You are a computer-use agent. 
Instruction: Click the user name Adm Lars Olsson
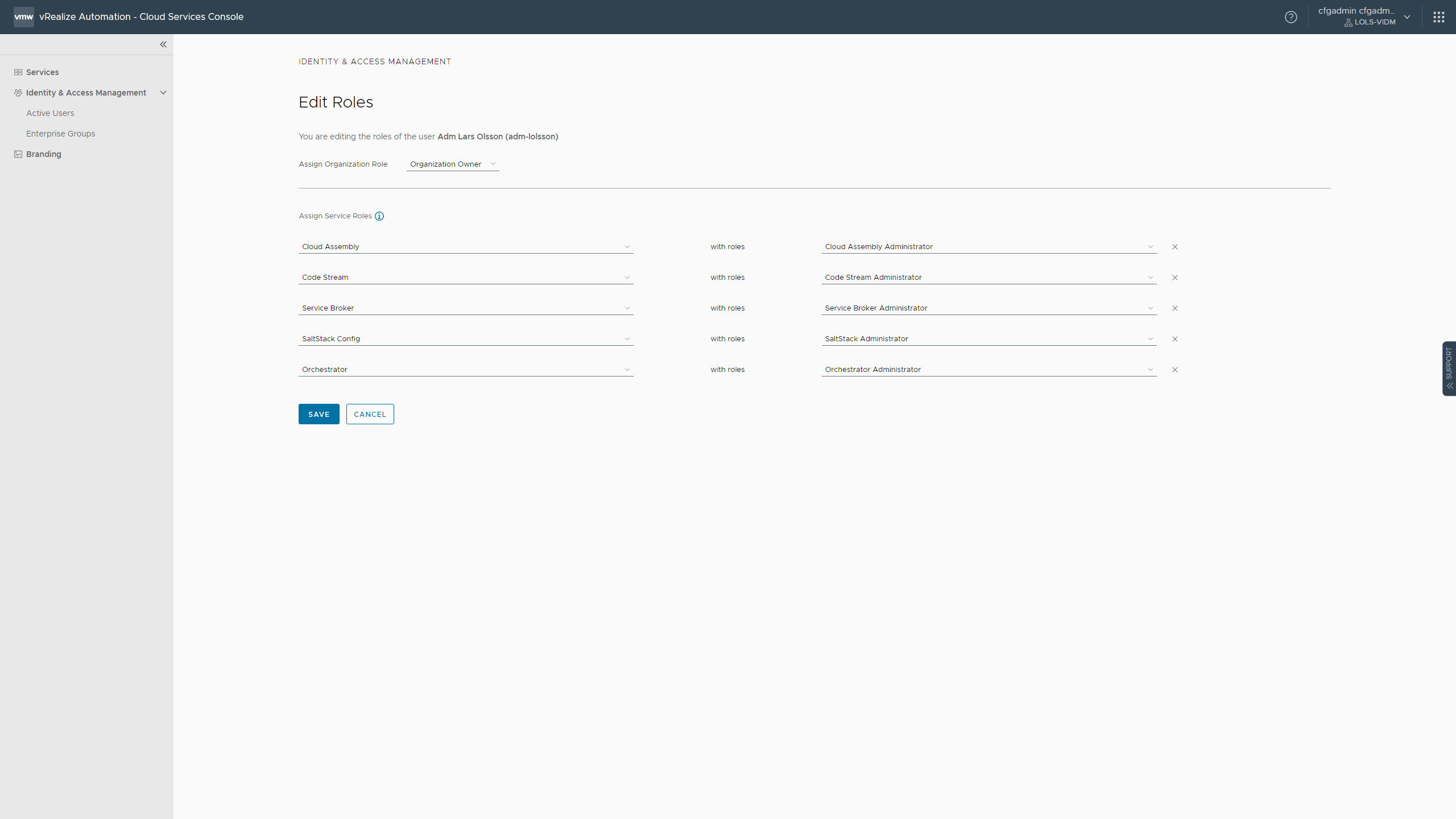point(498,136)
